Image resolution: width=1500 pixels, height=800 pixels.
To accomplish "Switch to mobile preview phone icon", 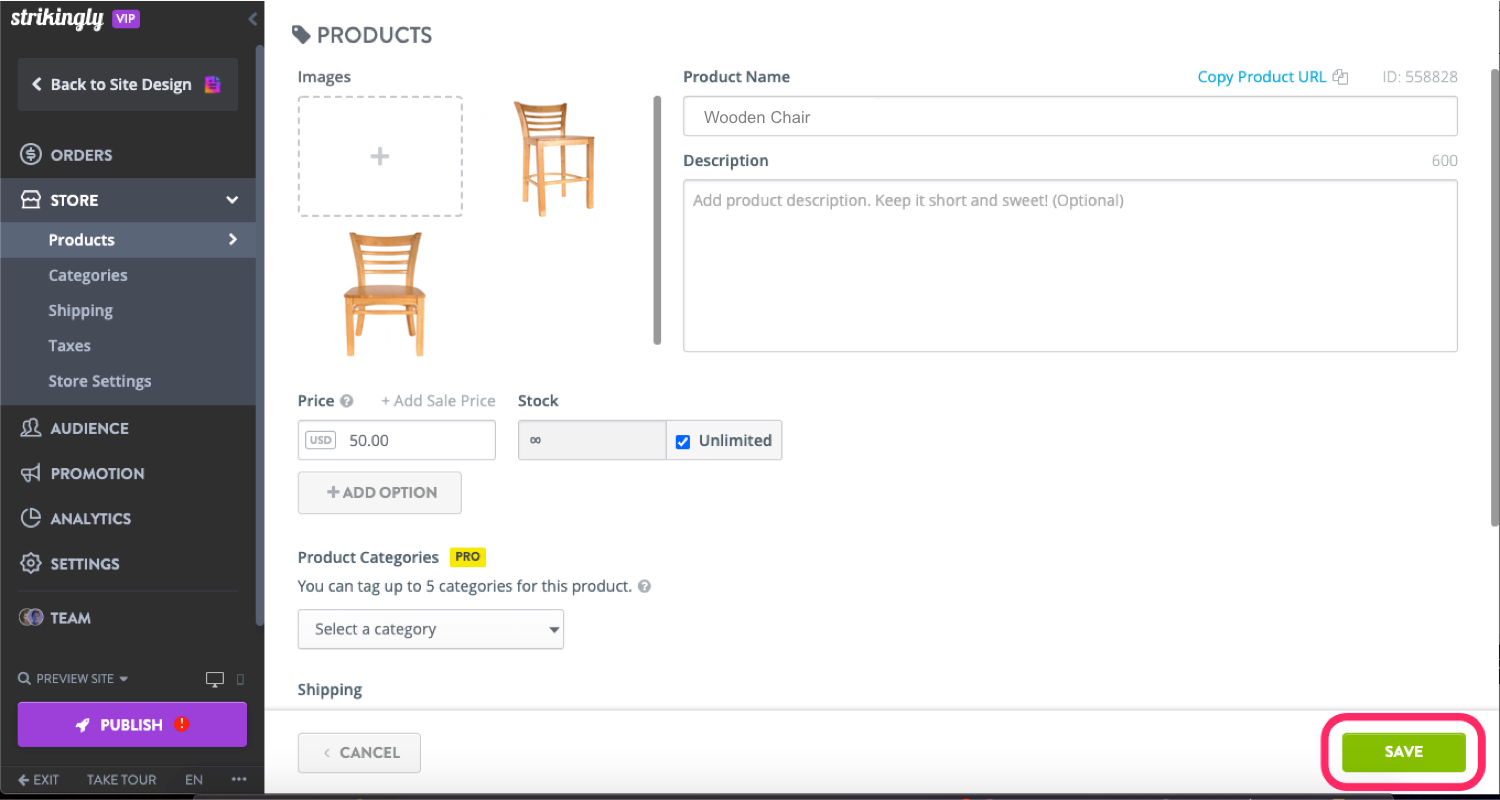I will [x=240, y=678].
